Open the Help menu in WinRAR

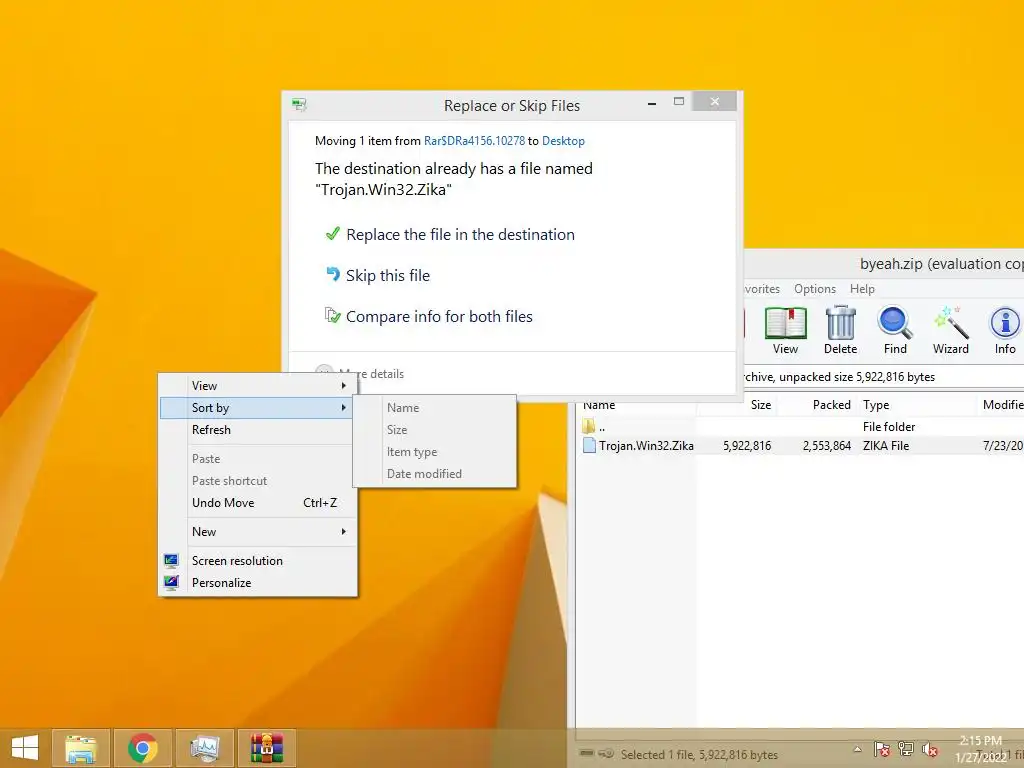click(x=862, y=289)
